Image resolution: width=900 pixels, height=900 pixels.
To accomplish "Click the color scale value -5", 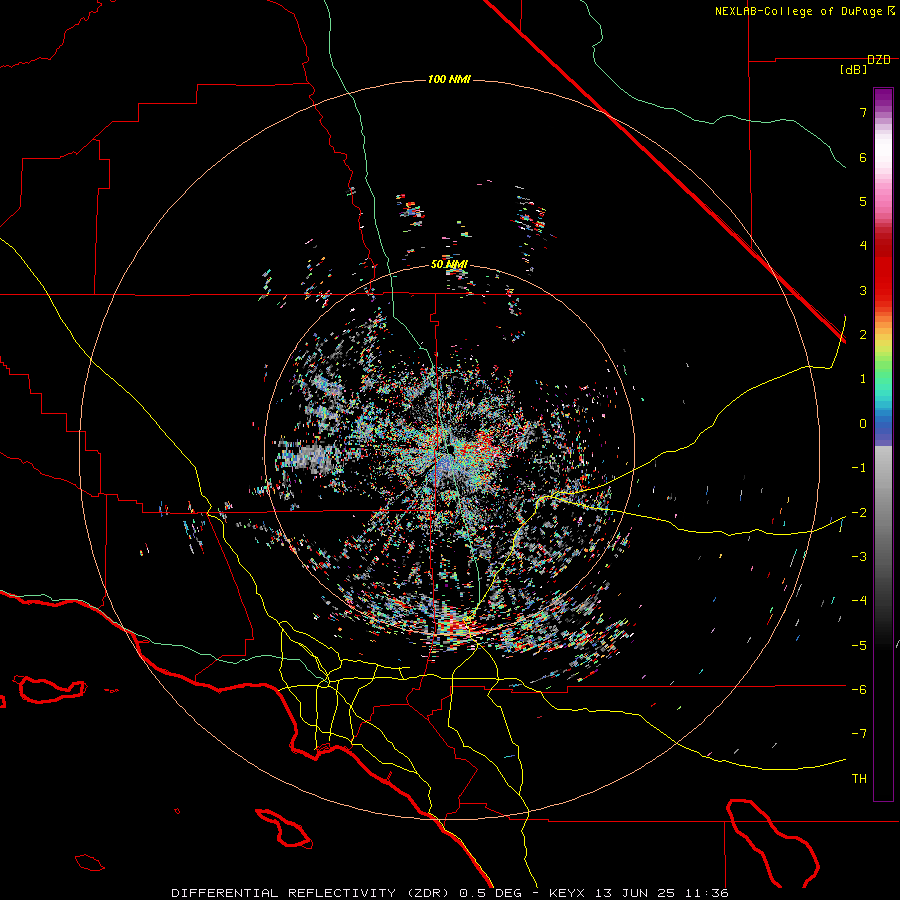I will click(x=859, y=645).
